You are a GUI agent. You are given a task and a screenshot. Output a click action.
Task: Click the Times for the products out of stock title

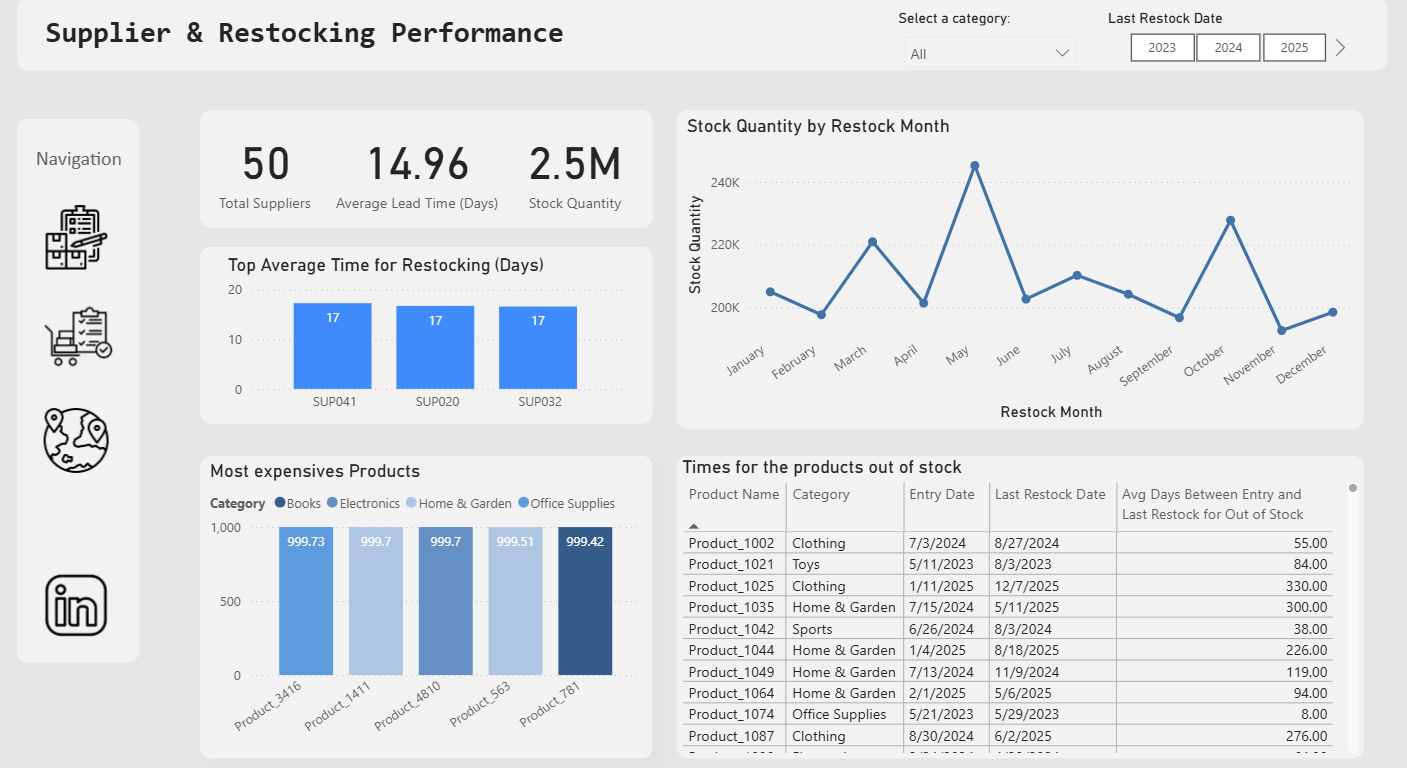coord(822,467)
